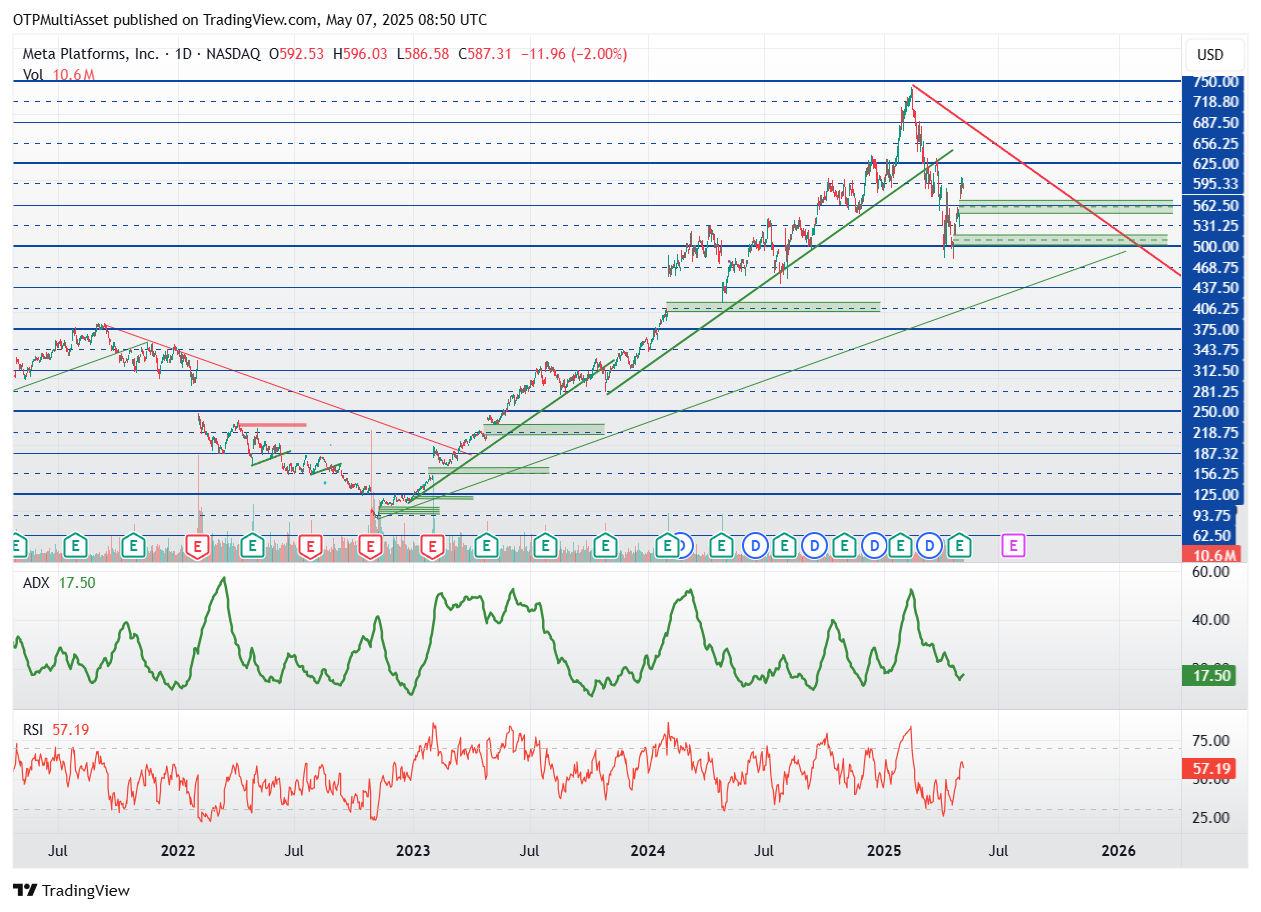Click the green ADX 17.50 value tag
Viewport: 1261px width, 912px height.
1212,676
